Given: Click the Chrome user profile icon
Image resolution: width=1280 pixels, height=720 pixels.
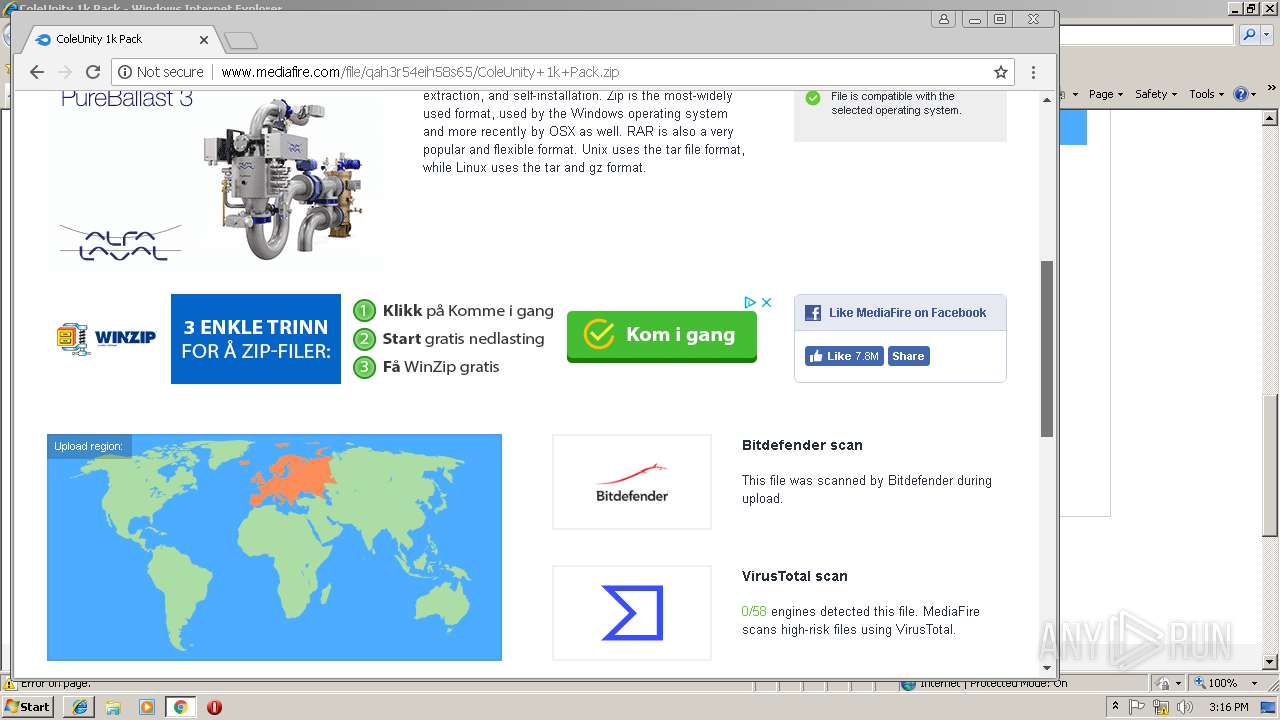Looking at the screenshot, I should (x=943, y=19).
